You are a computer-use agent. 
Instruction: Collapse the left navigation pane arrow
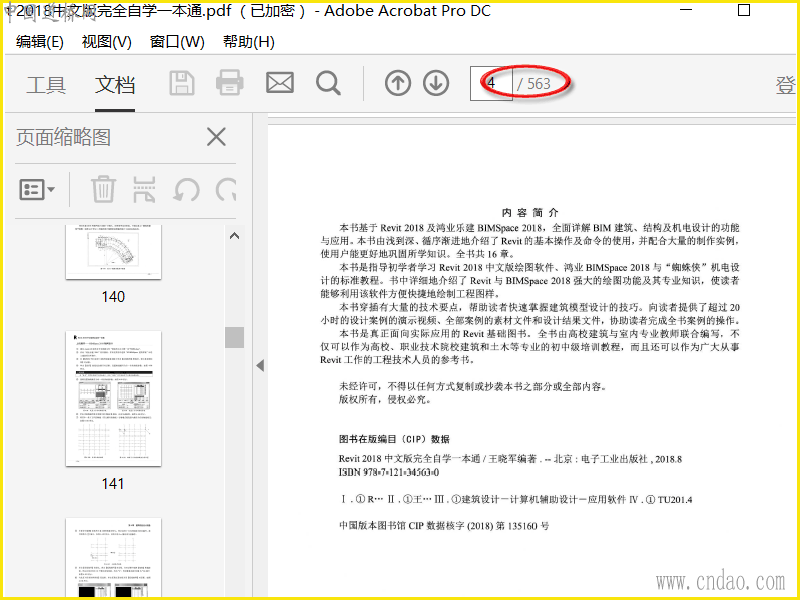[x=260, y=365]
